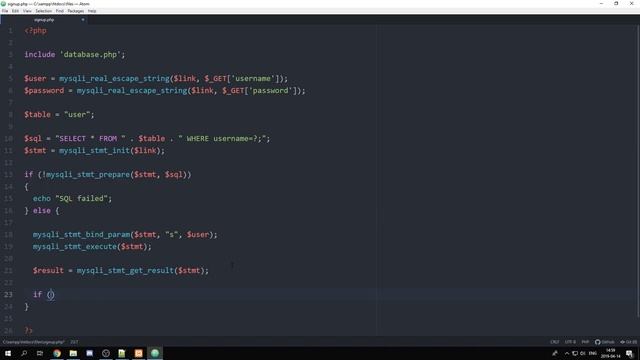Switch to Google Chrome on taskbar
640x360 pixels.
click(57, 353)
